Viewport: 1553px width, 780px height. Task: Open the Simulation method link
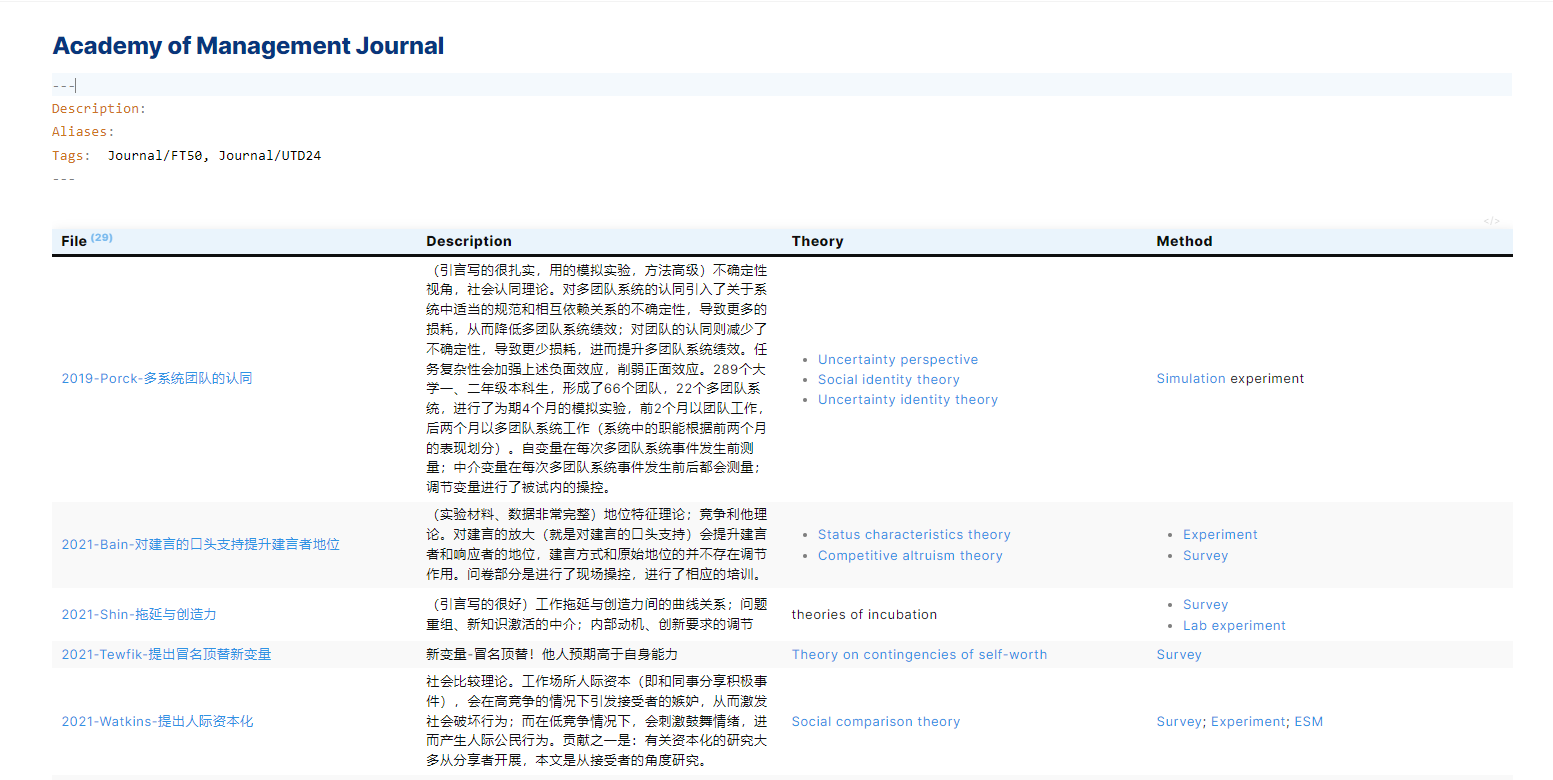(1191, 378)
